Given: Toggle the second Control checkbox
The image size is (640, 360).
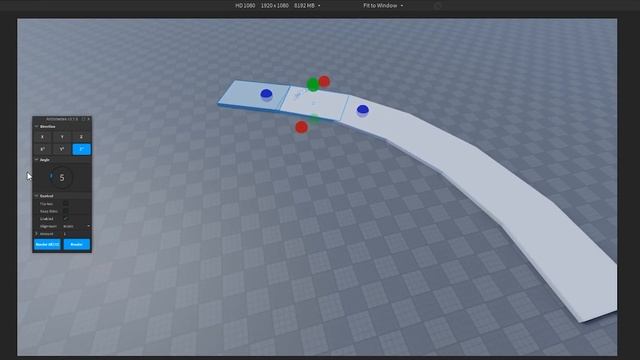Looking at the screenshot, I should (x=66, y=211).
